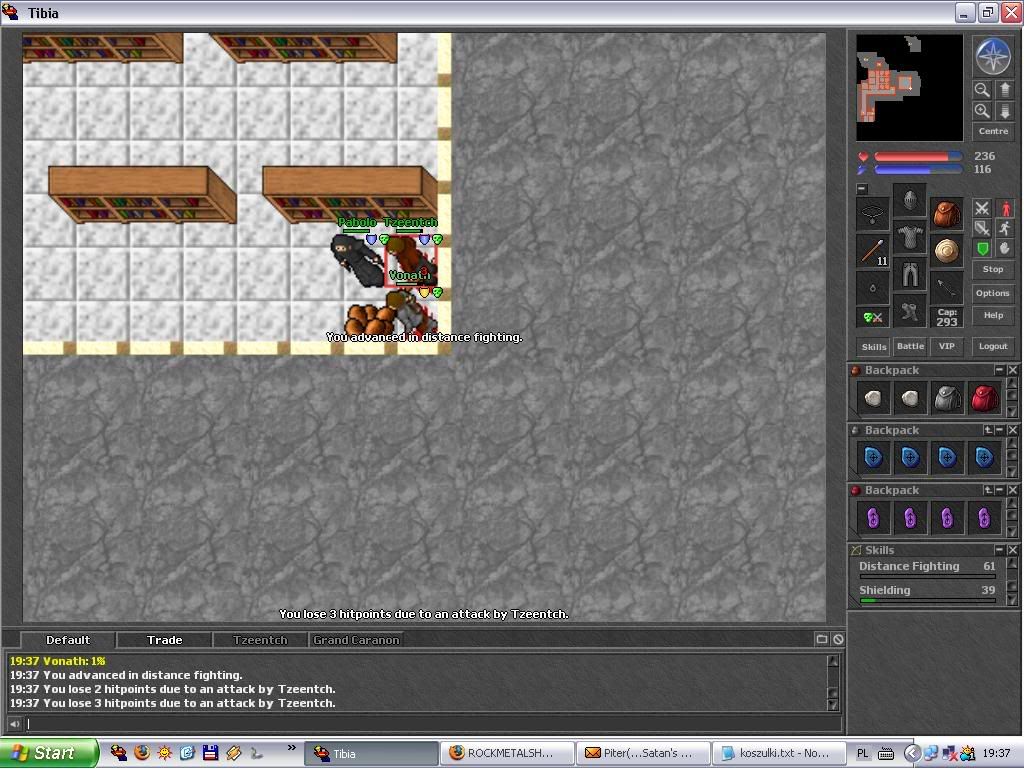Viewport: 1024px width, 769px height.
Task: Click the Skills panel scroll-down arrow
Action: click(x=1012, y=600)
